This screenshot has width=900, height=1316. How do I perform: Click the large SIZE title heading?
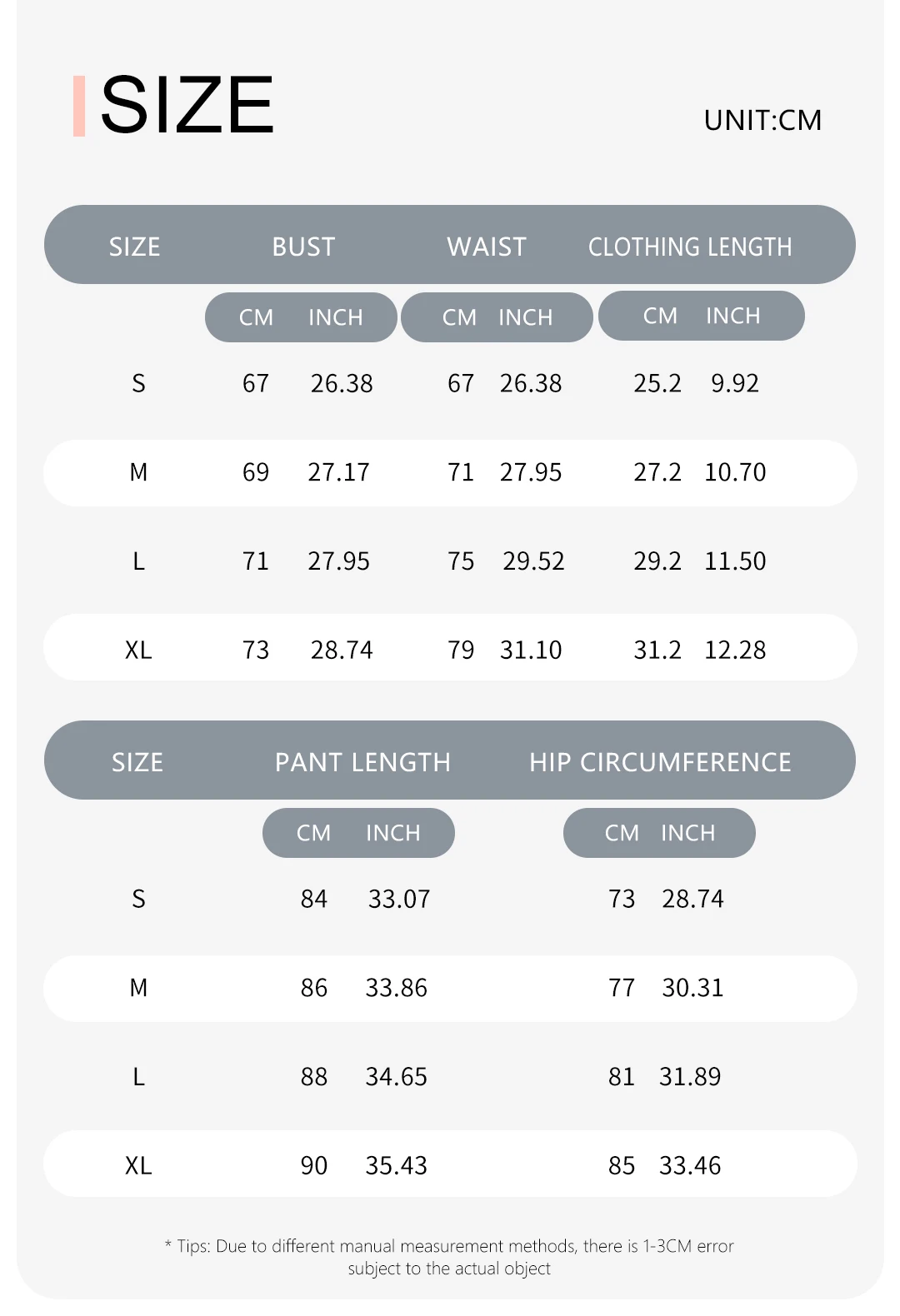[187, 105]
